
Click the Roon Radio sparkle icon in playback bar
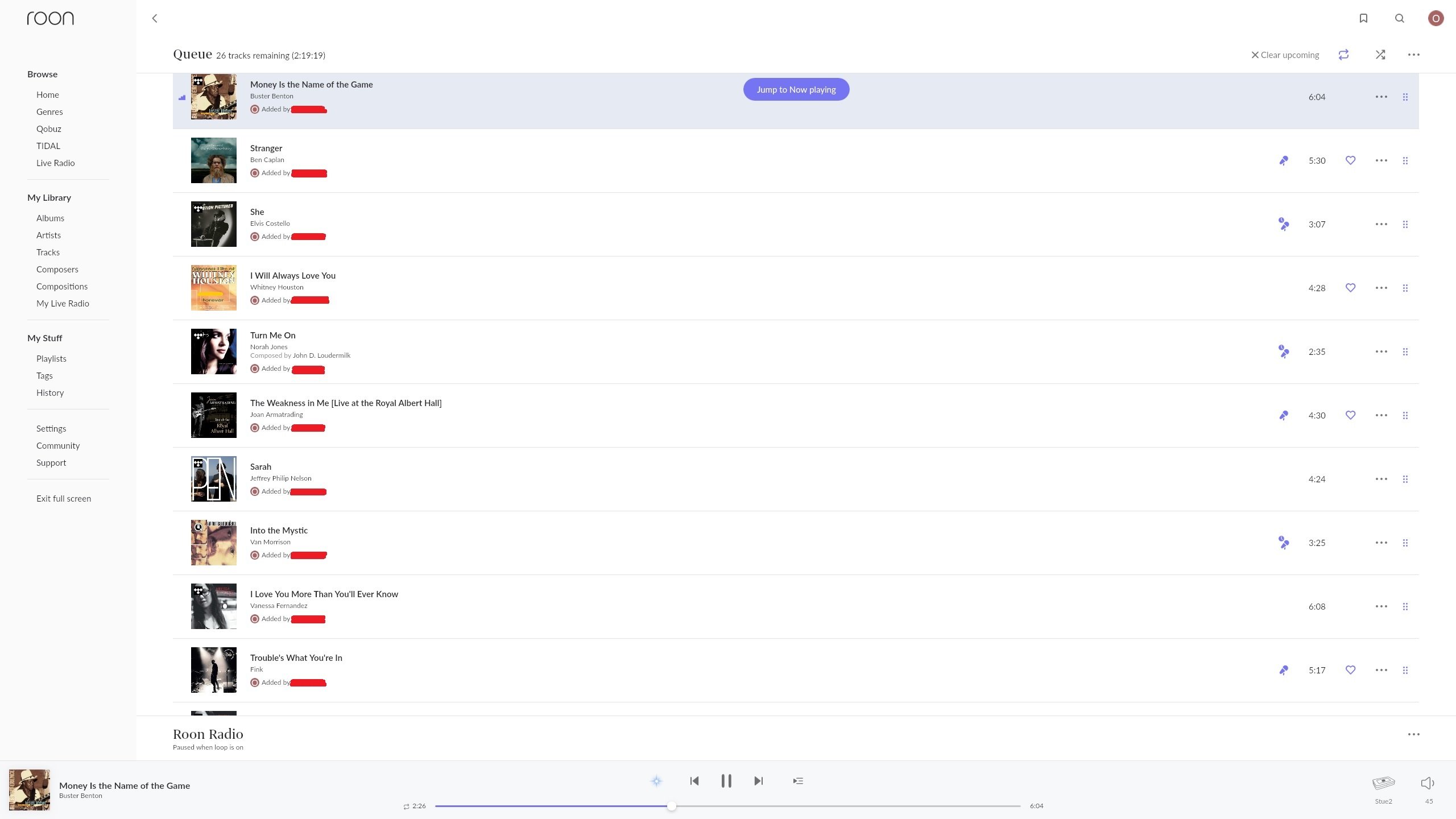(x=656, y=781)
